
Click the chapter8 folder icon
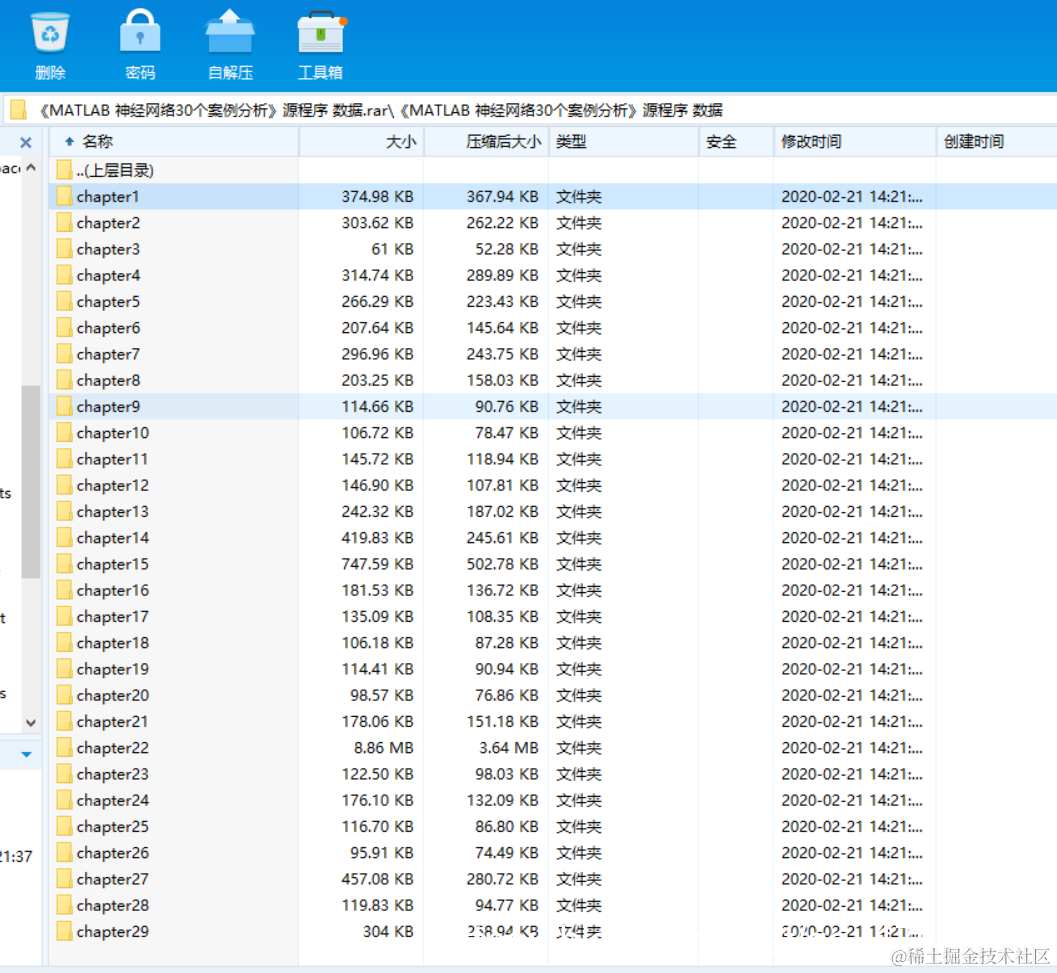click(64, 380)
